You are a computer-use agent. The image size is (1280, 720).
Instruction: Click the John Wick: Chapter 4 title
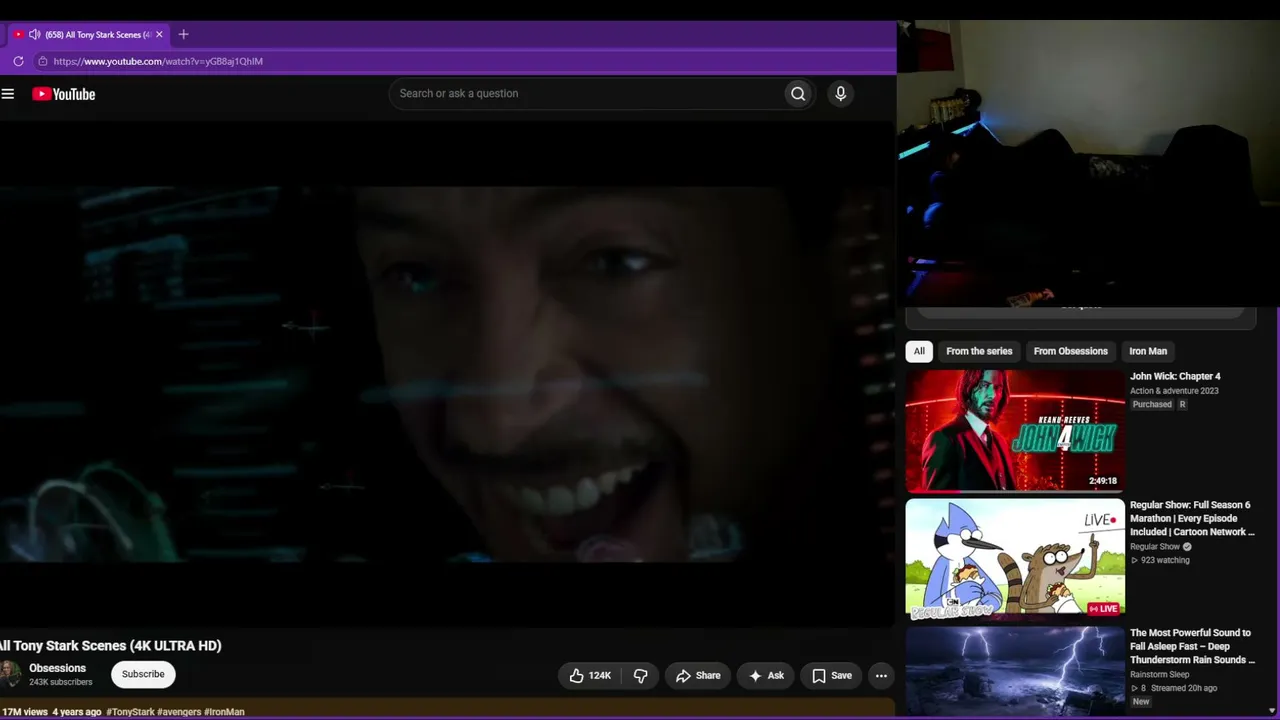1175,377
